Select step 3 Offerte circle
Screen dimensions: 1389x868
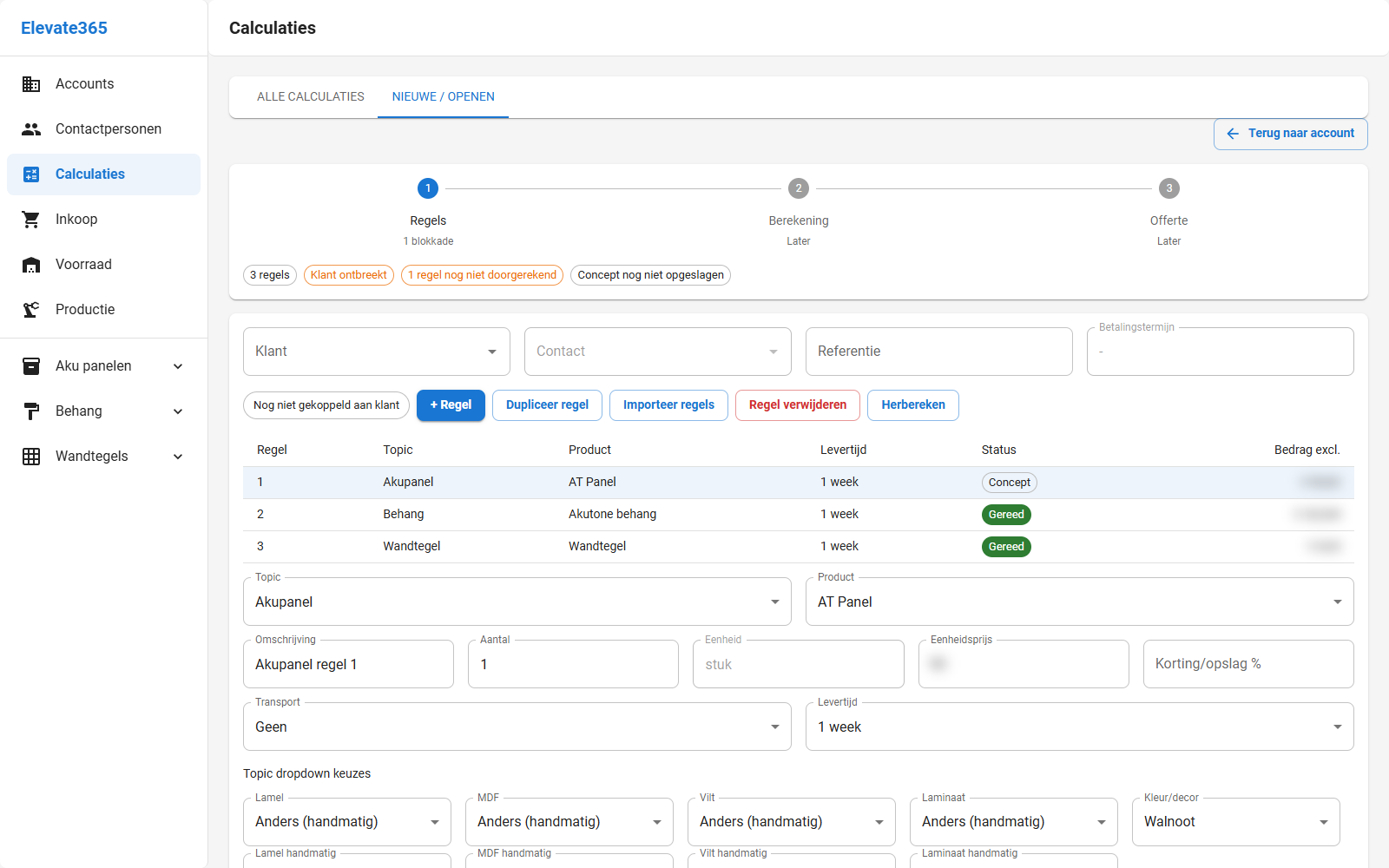(1169, 188)
